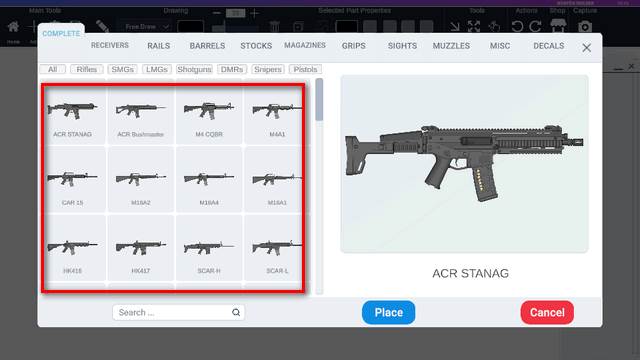The height and width of the screenshot is (360, 640).
Task: Filter the list by SMGs
Action: click(x=122, y=69)
